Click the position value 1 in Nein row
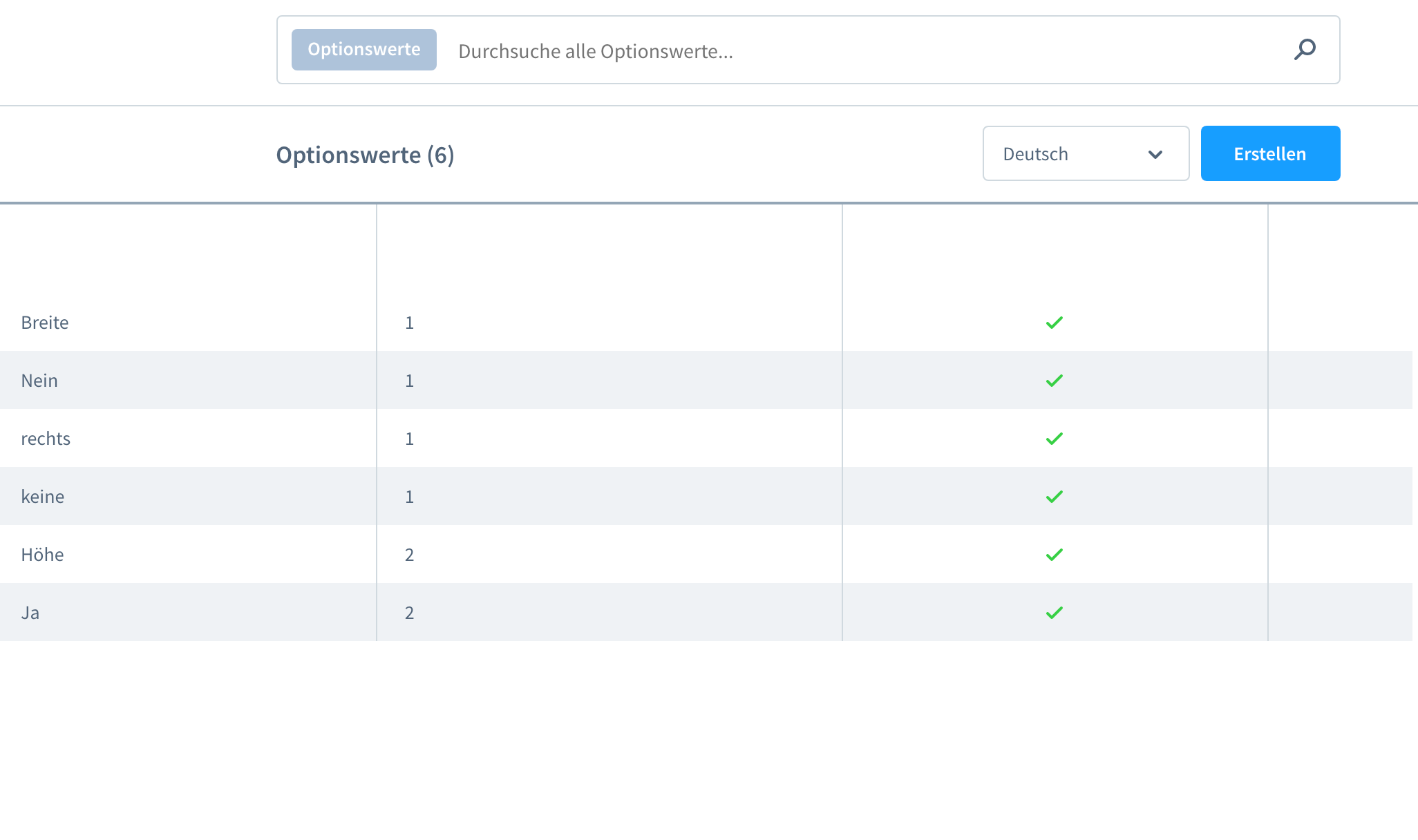 coord(410,381)
